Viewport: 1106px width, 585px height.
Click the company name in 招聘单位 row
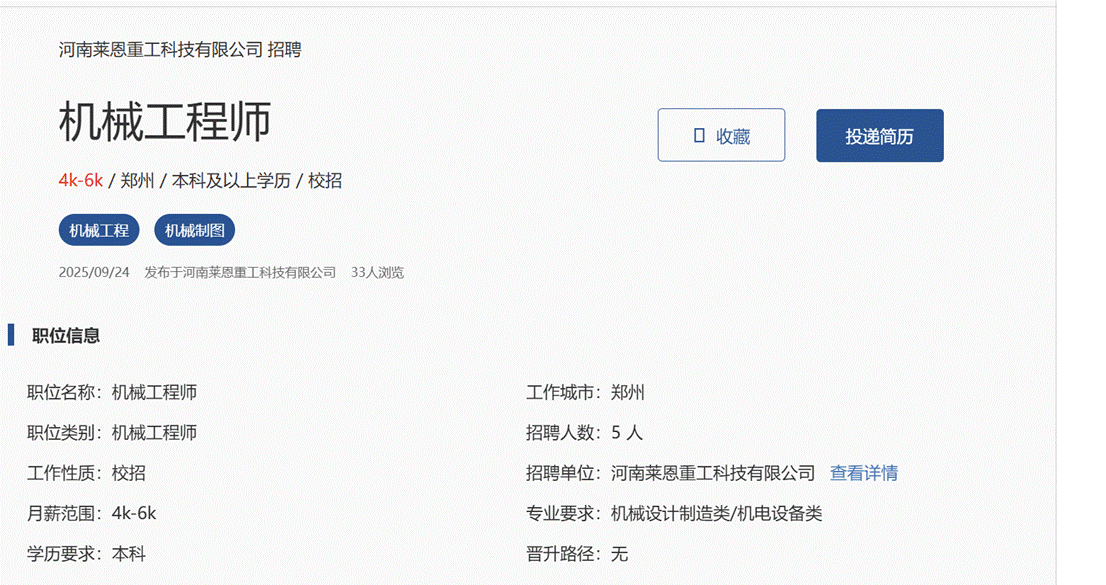click(x=713, y=474)
